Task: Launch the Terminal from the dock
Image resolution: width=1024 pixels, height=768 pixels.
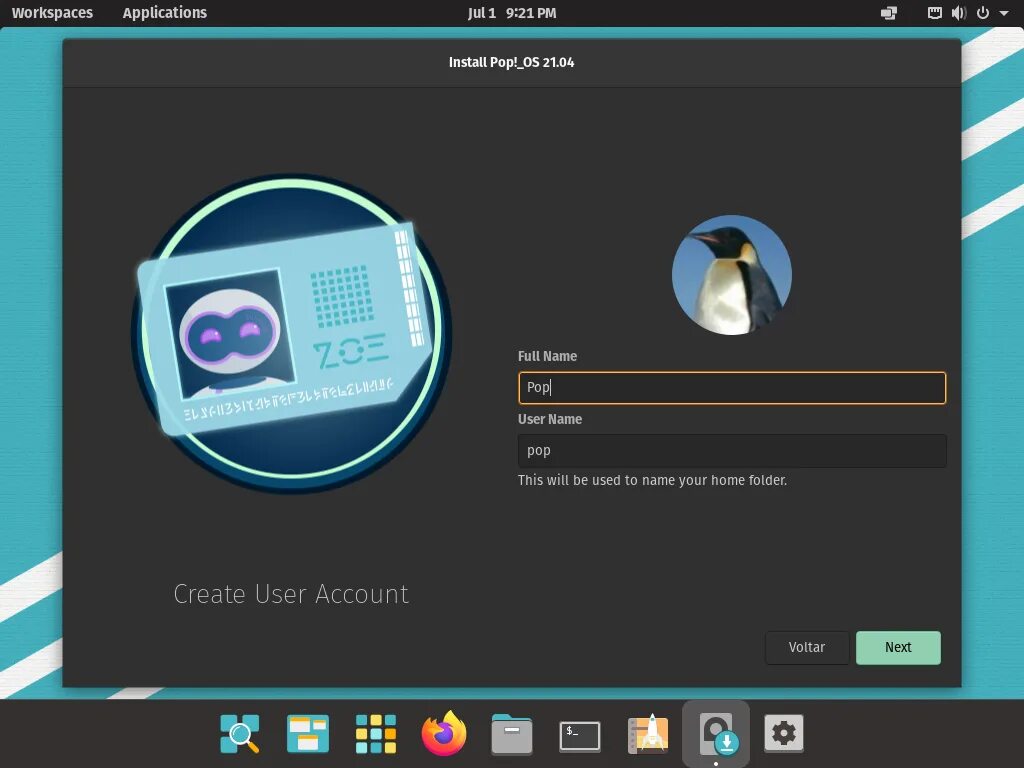Action: coord(580,733)
